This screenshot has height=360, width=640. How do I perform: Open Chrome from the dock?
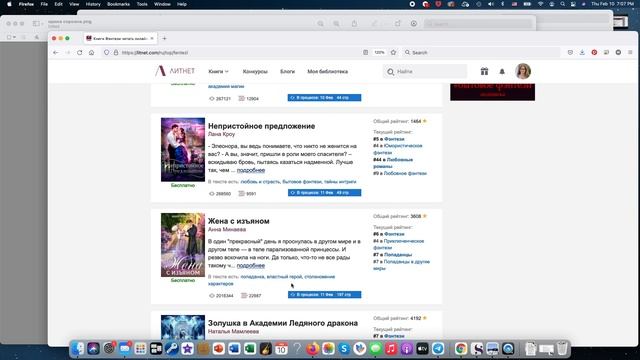[461, 349]
